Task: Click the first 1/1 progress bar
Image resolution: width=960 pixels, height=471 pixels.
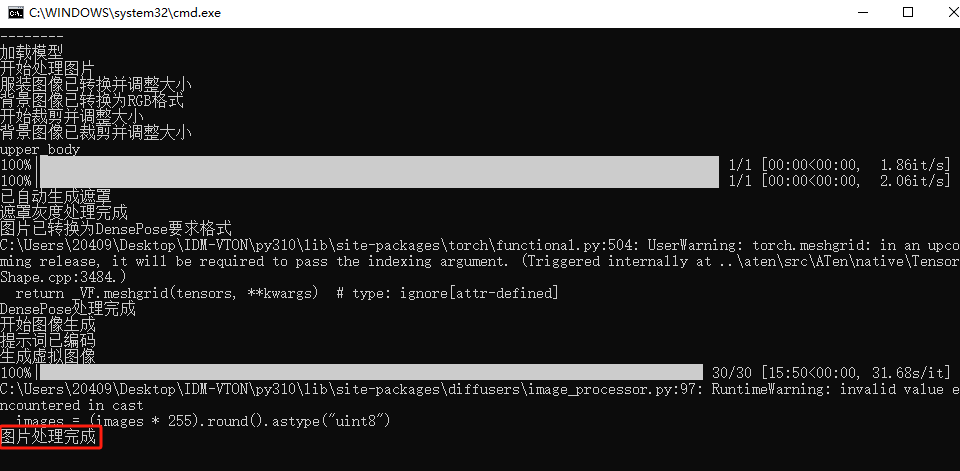Action: coord(379,164)
